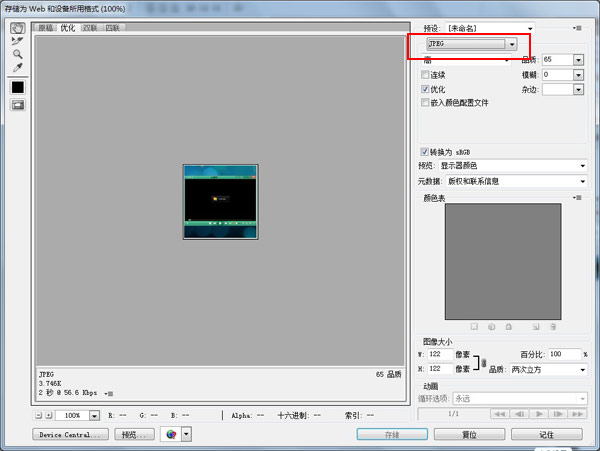Click the 模糊 blur value field
The image size is (600, 451).
558,75
